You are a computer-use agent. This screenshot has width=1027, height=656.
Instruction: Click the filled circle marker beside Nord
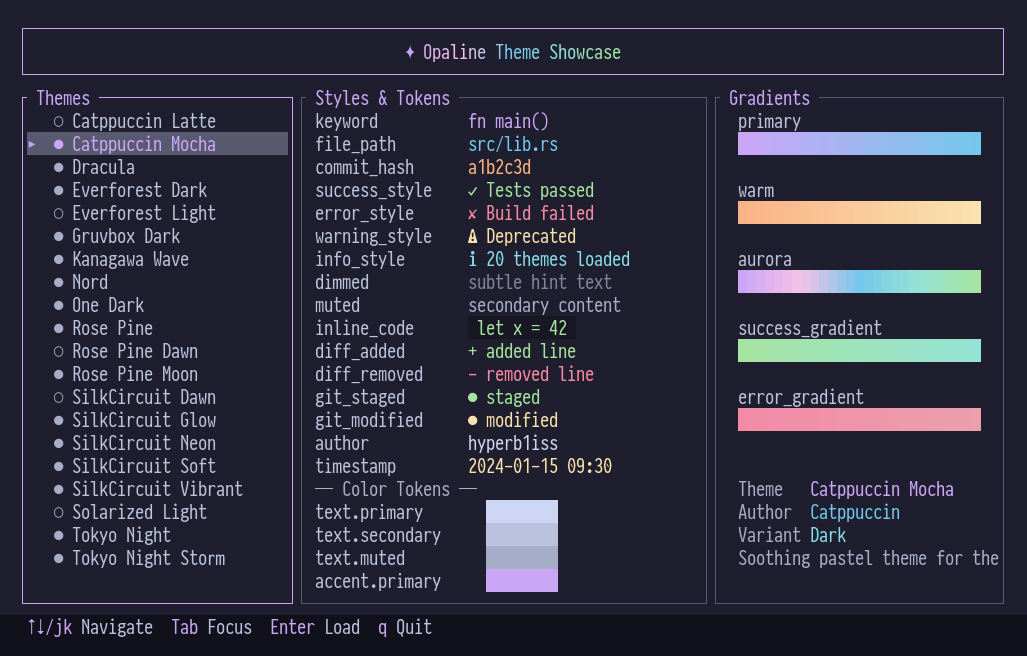coord(58,283)
